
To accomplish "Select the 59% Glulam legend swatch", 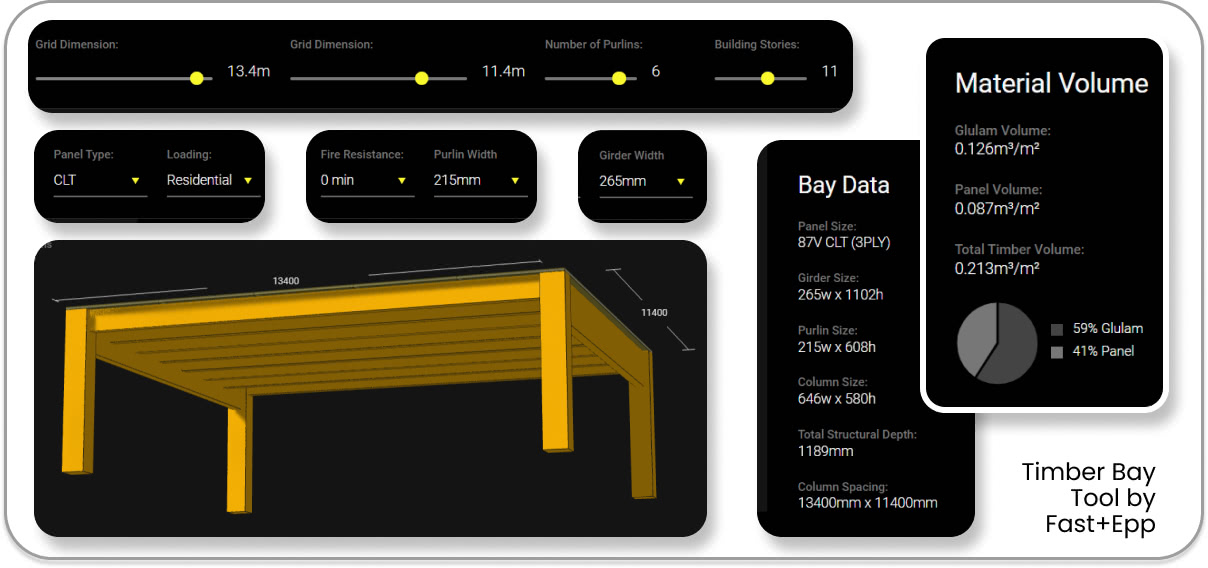I will (1057, 329).
